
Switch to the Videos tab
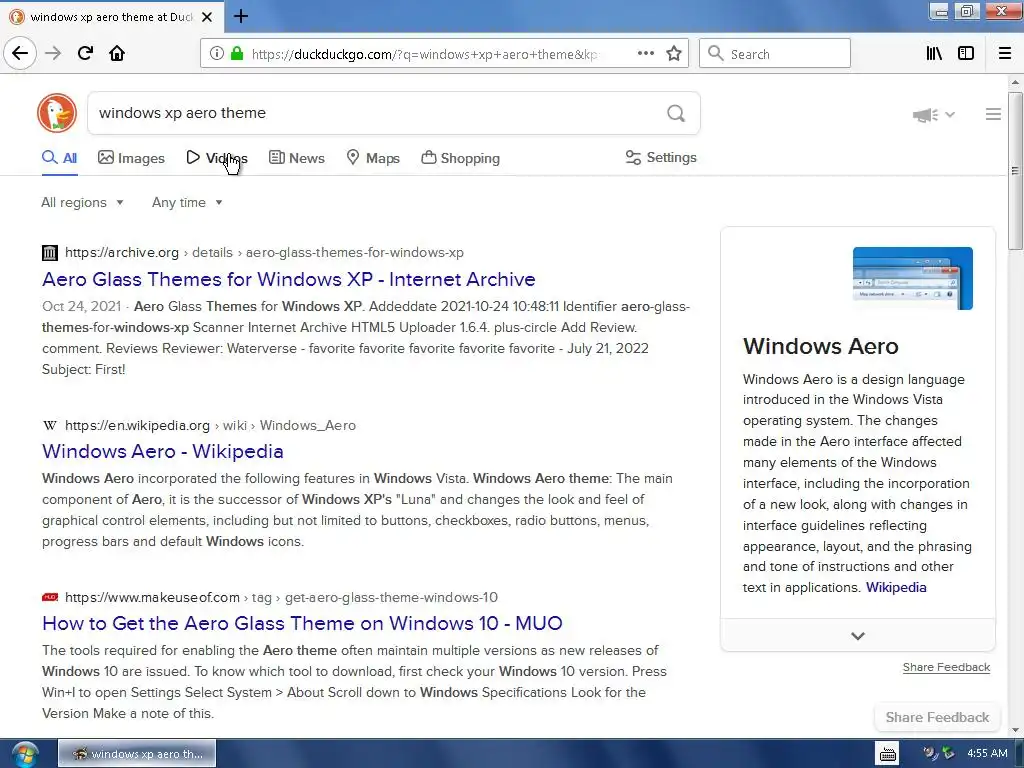coord(217,158)
